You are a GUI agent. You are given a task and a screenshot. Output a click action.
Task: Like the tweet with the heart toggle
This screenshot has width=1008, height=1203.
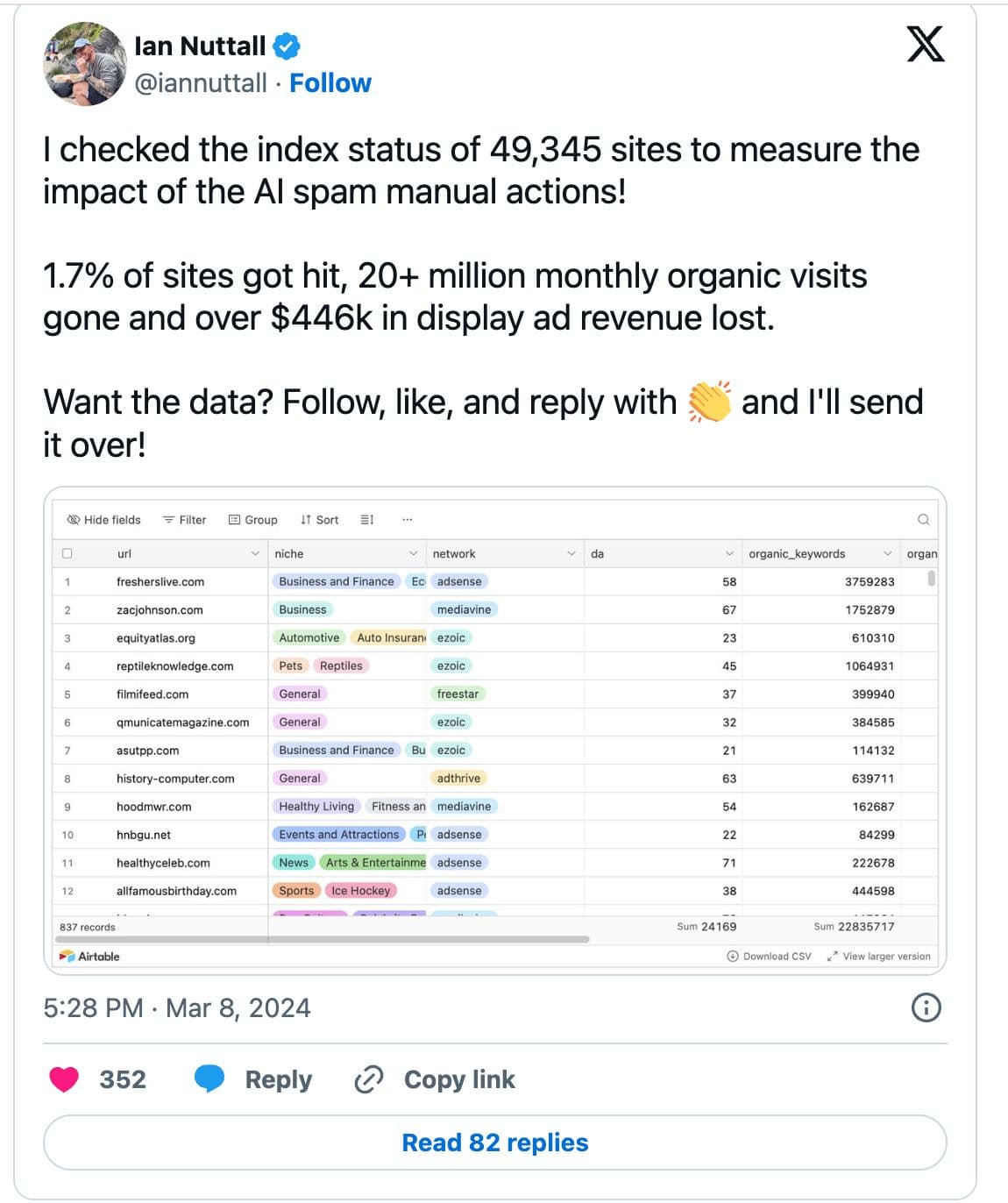(x=62, y=1079)
